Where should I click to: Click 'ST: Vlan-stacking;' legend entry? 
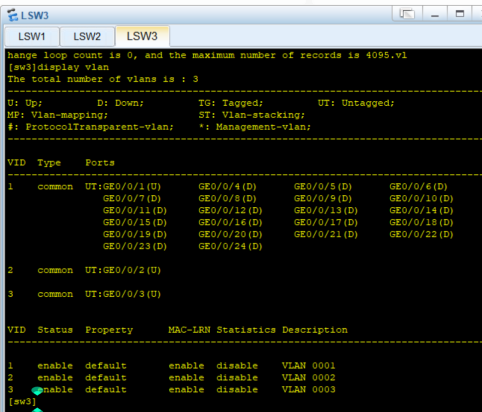(252, 115)
